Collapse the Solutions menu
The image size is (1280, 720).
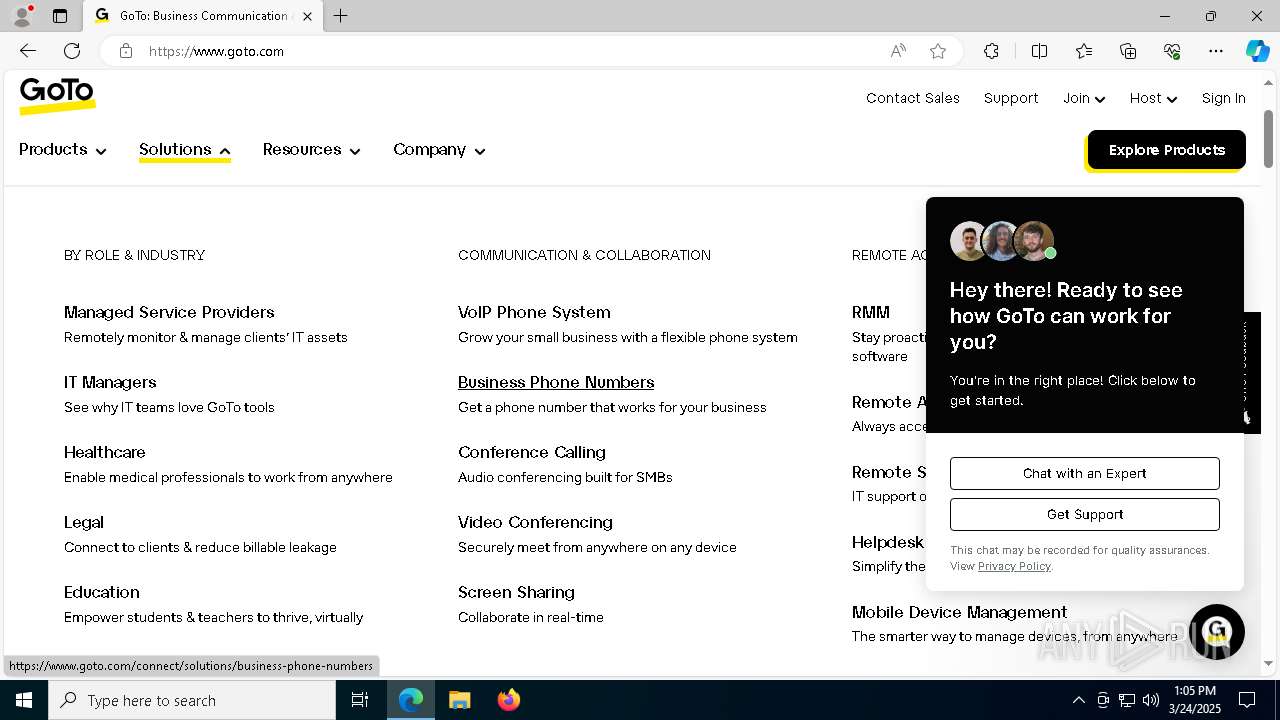[185, 150]
